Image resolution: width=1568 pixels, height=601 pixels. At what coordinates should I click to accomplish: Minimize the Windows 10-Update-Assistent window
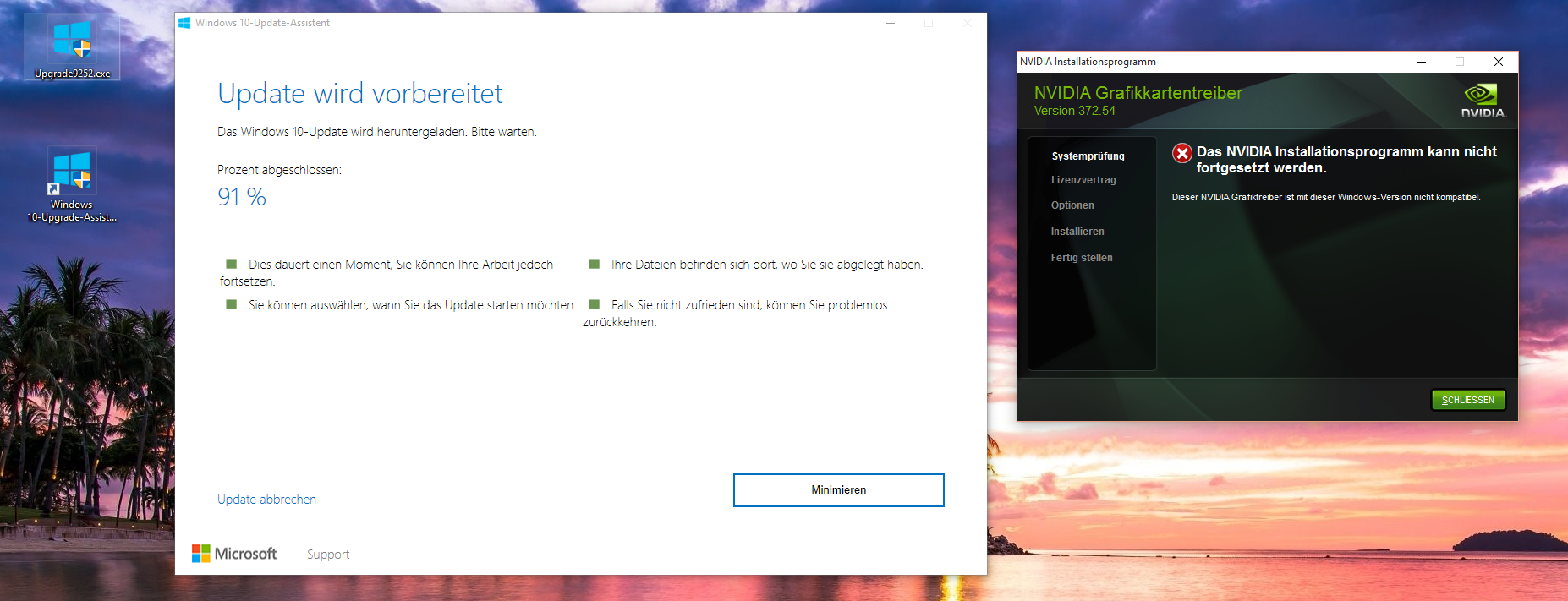(x=891, y=23)
